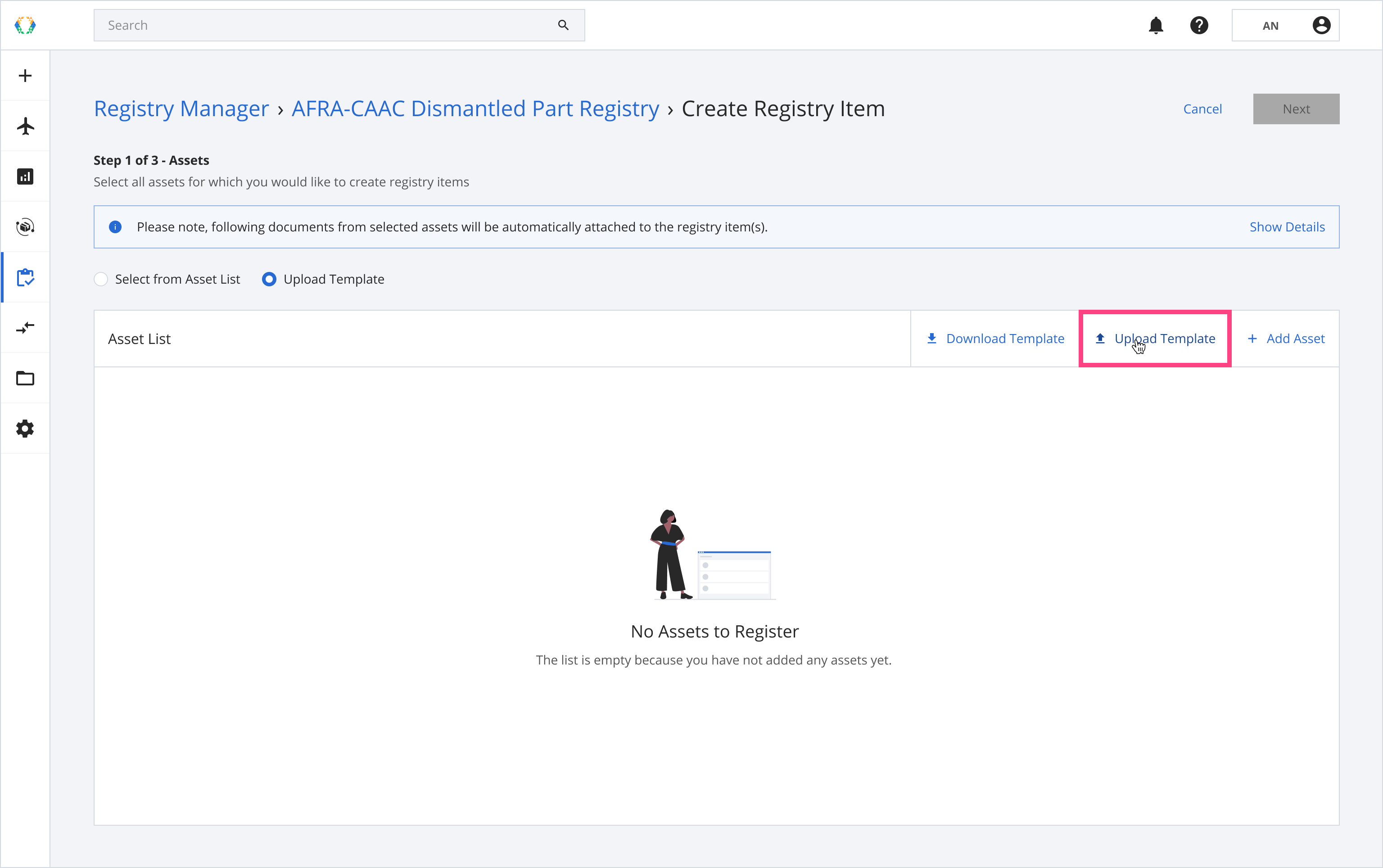Viewport: 1383px width, 868px height.
Task: Go to Registry Manager breadcrumb
Action: (181, 108)
